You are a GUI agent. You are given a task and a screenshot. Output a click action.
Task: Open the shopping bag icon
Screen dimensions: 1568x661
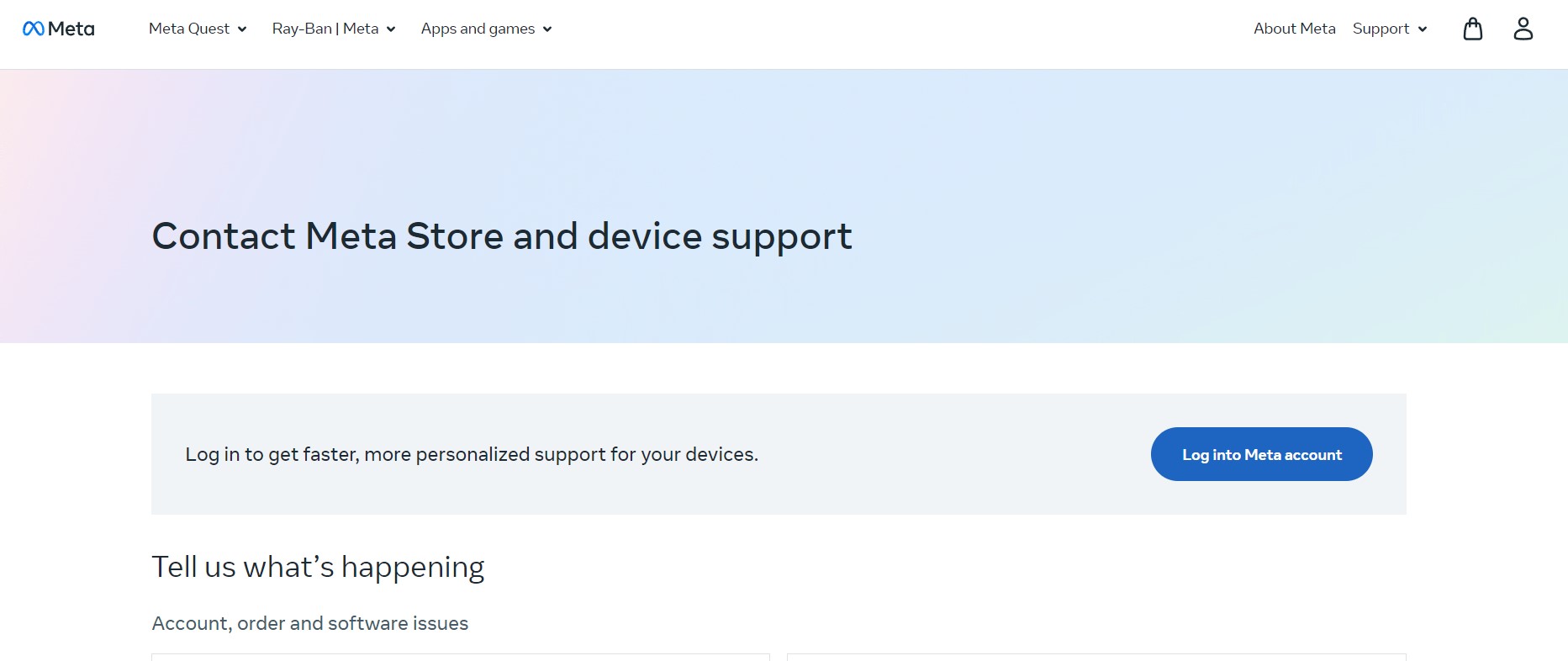[x=1473, y=29]
